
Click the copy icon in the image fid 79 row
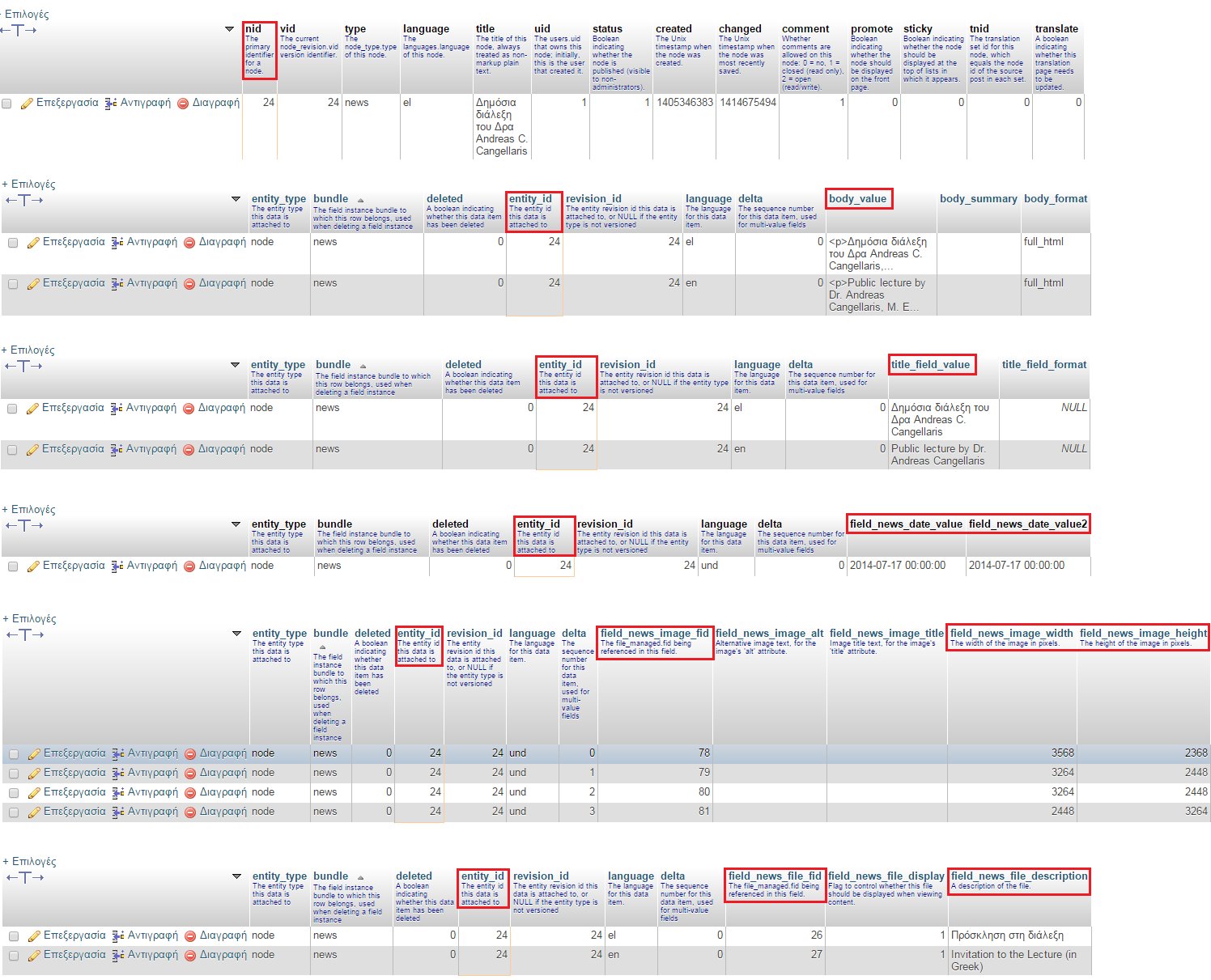(118, 774)
